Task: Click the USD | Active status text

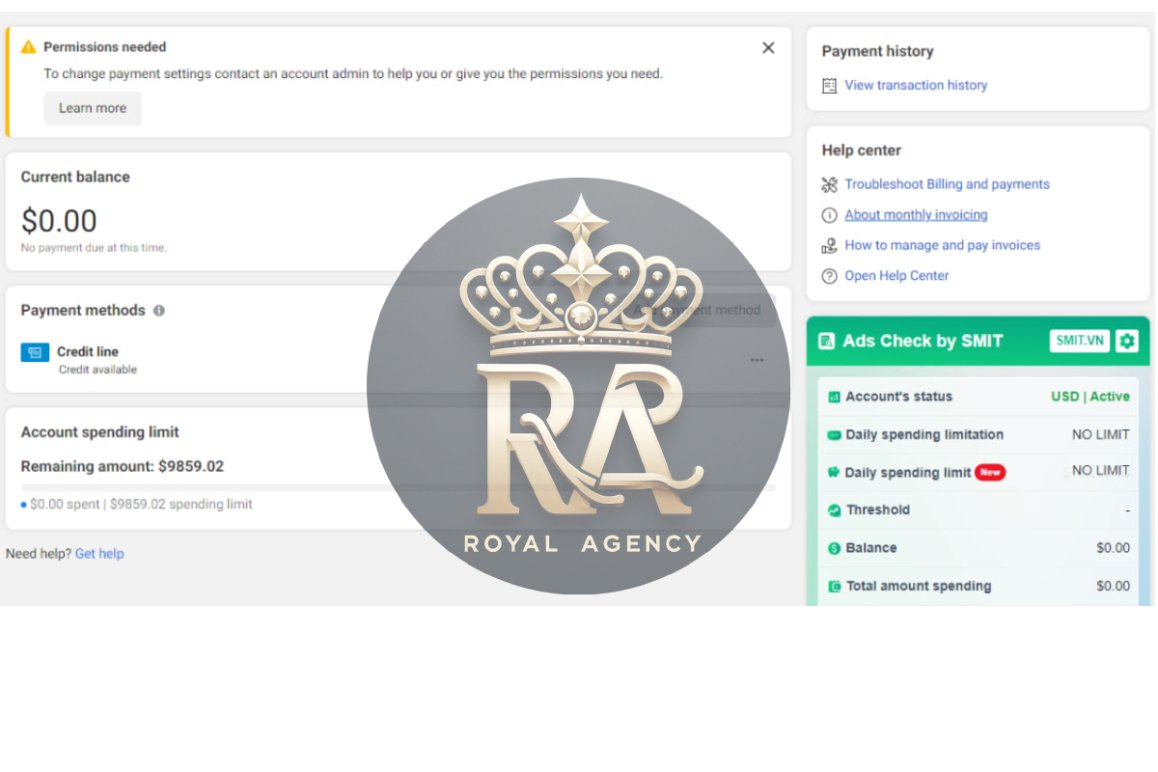Action: point(1090,397)
